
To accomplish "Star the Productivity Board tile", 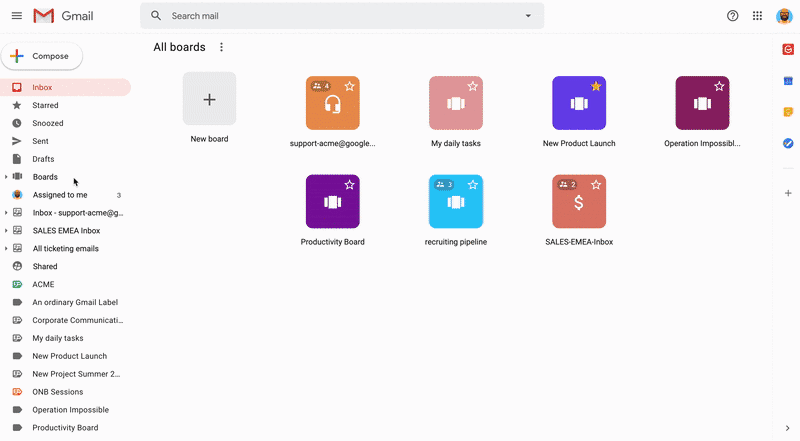I will [349, 185].
